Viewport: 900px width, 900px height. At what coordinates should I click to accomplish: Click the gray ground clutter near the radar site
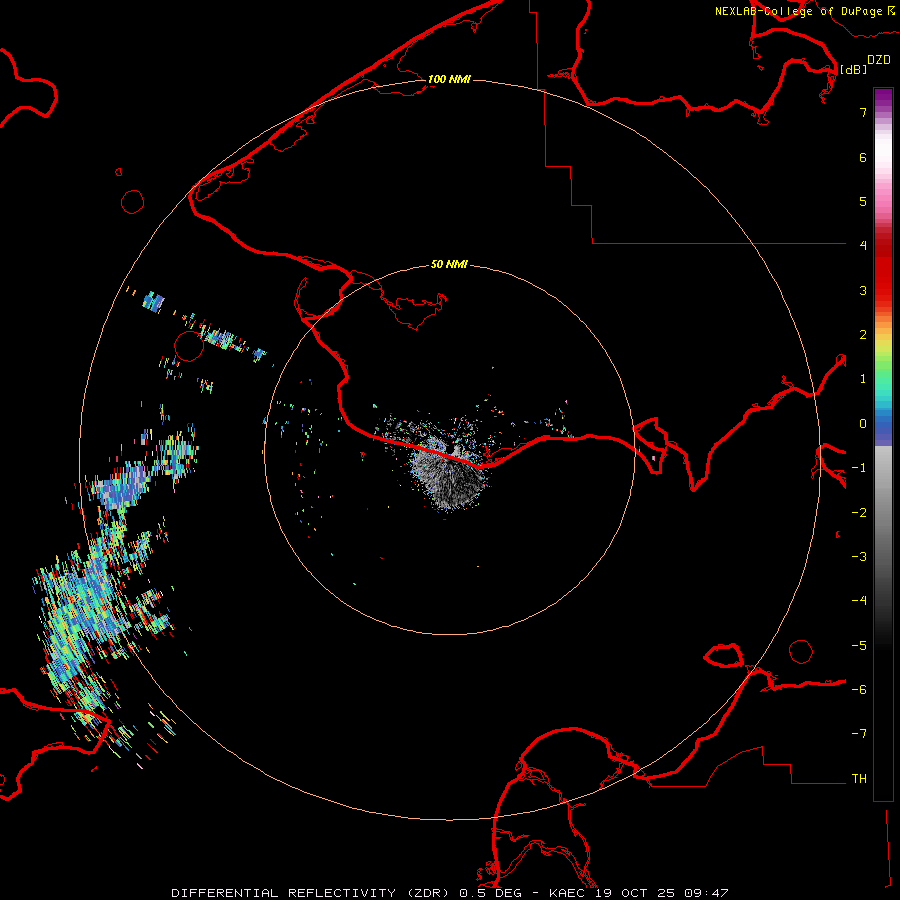pos(448,474)
